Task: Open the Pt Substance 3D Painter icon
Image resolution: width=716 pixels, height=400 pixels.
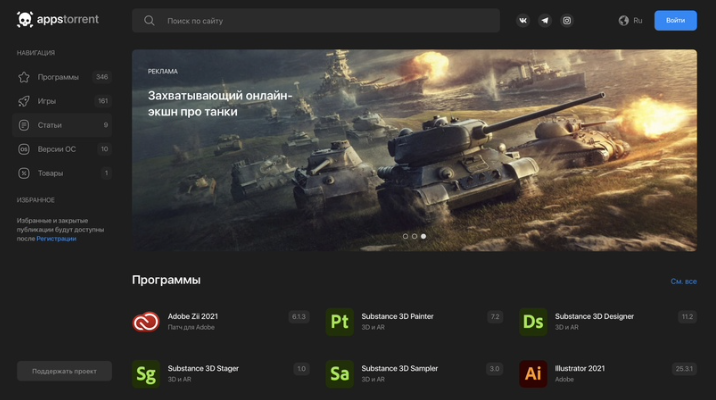Action: (x=340, y=322)
